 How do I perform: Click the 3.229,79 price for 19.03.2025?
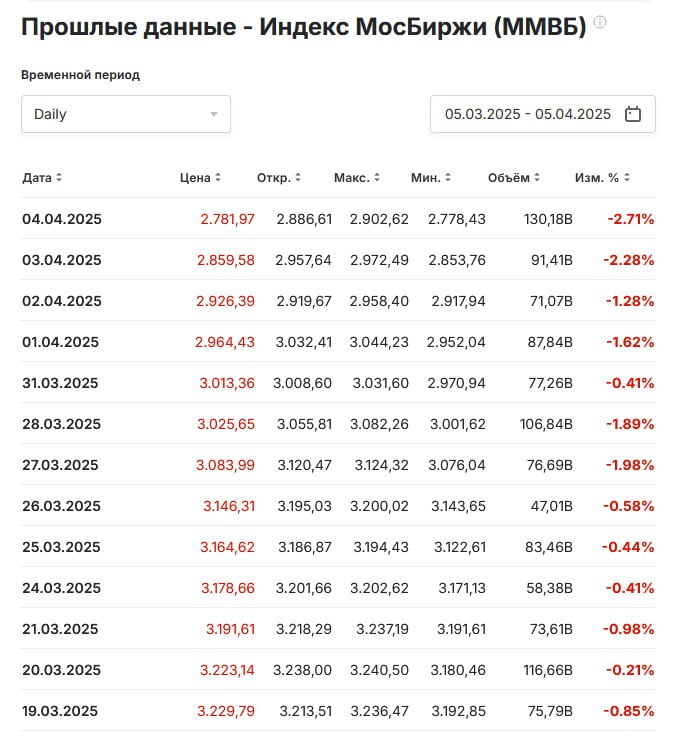(226, 711)
